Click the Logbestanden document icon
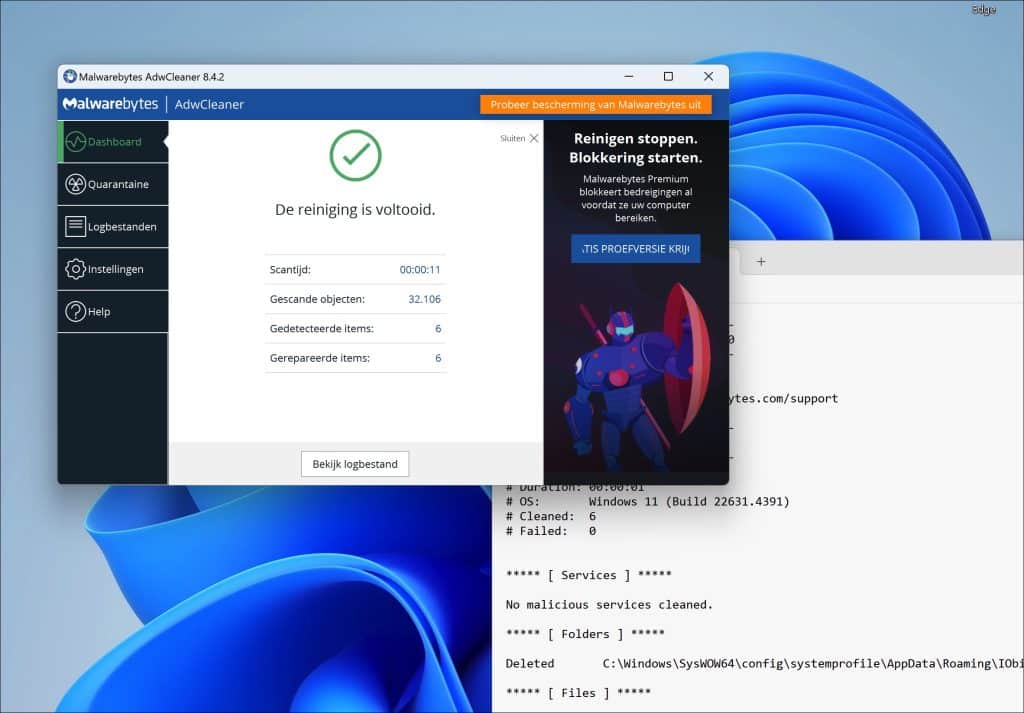 (x=76, y=227)
